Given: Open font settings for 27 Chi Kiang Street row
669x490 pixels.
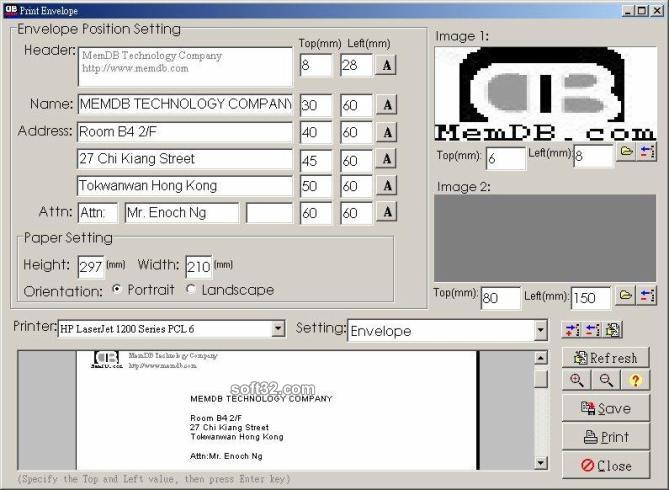Looking at the screenshot, I should (386, 159).
